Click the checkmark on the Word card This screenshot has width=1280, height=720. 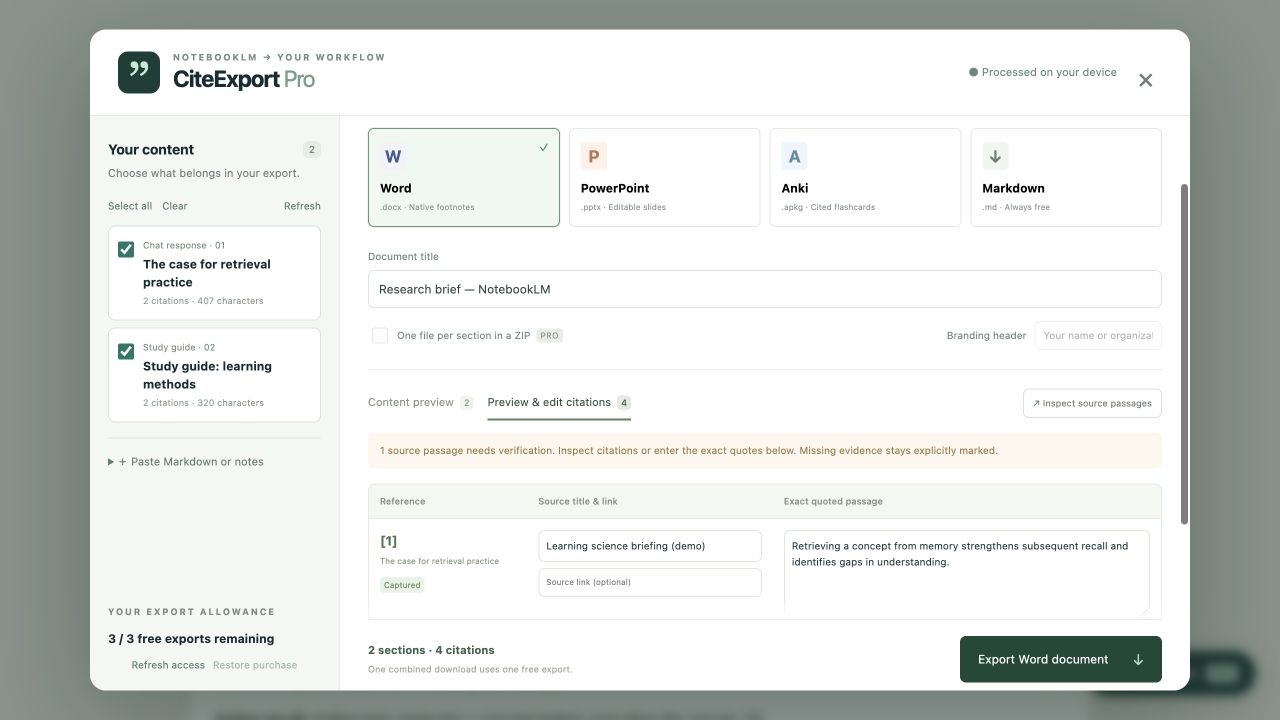(544, 147)
